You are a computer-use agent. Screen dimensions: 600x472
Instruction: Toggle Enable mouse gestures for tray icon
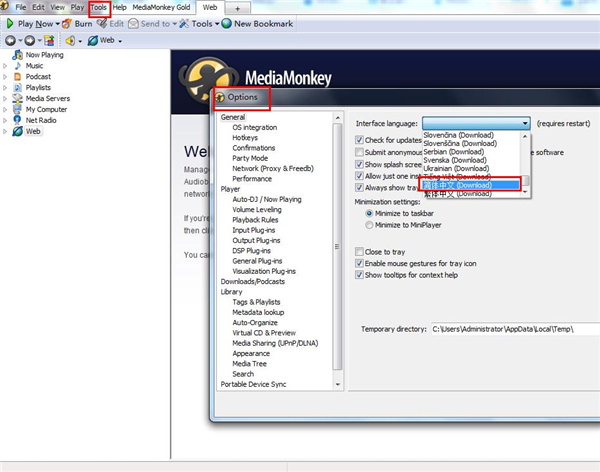pos(359,263)
